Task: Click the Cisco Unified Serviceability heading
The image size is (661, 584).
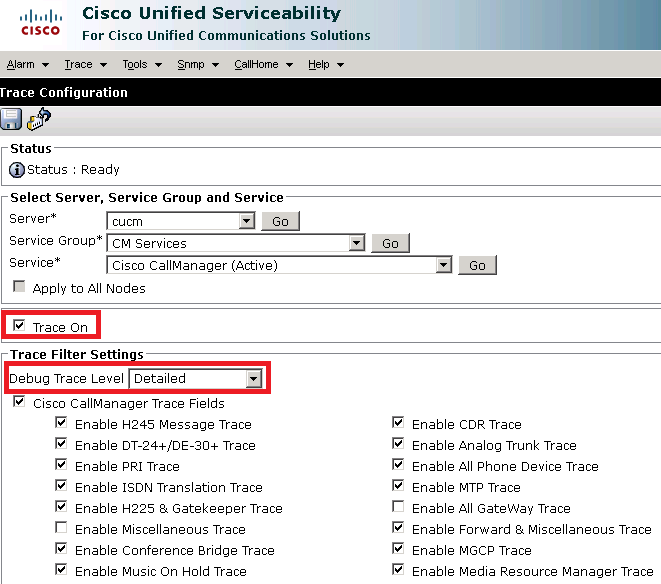Action: 211,13
